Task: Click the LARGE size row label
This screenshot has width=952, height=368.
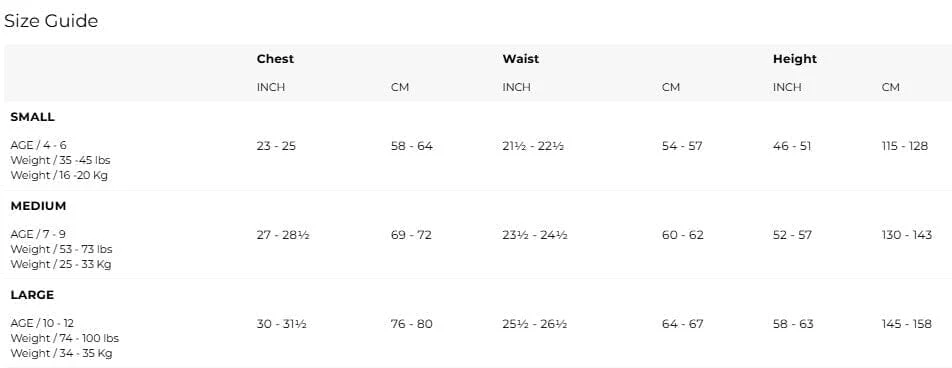Action: (x=32, y=295)
